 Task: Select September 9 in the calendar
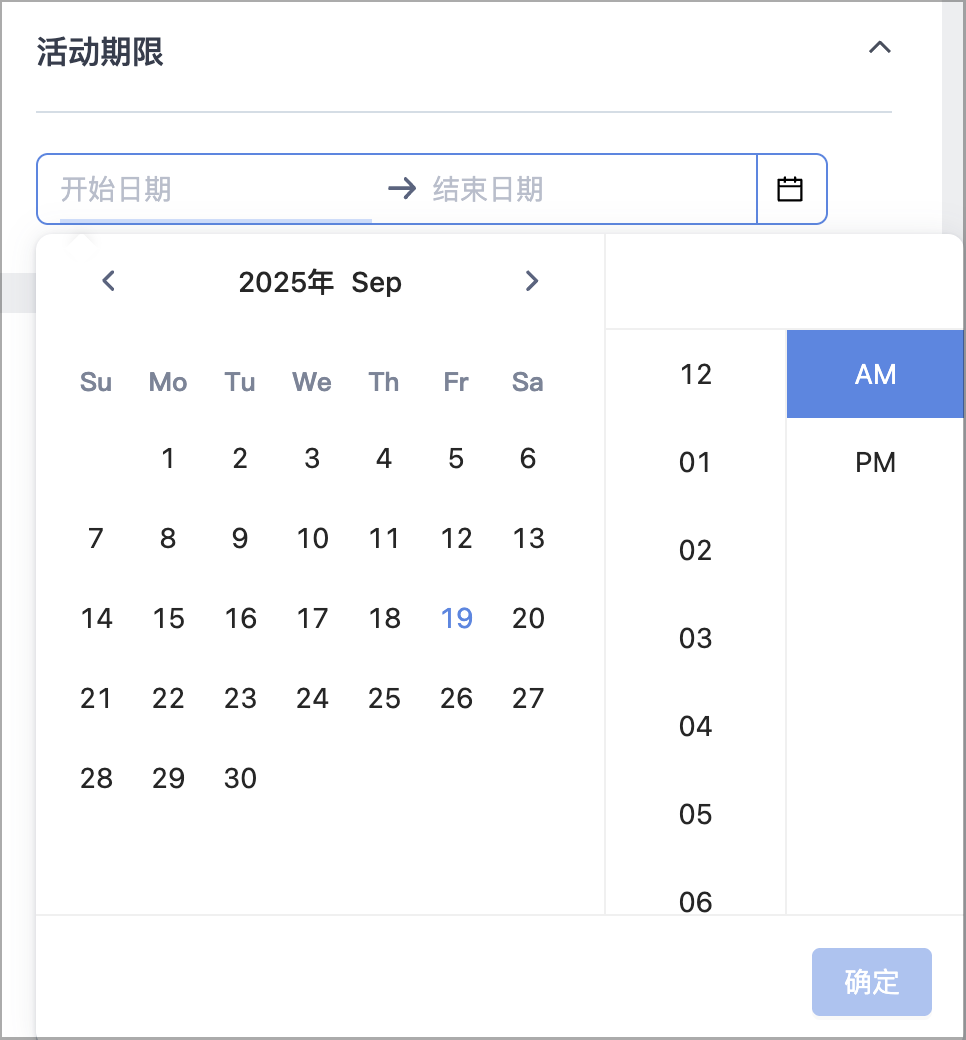pos(240,538)
